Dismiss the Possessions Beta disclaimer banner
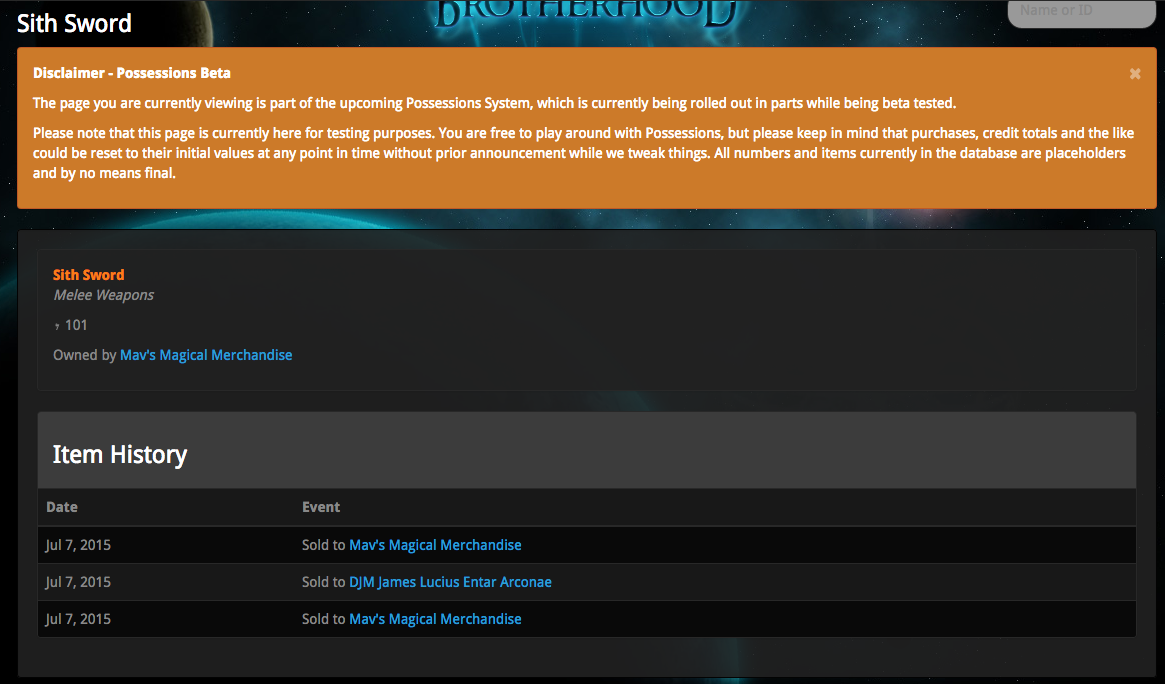The height and width of the screenshot is (684, 1165). click(1135, 74)
